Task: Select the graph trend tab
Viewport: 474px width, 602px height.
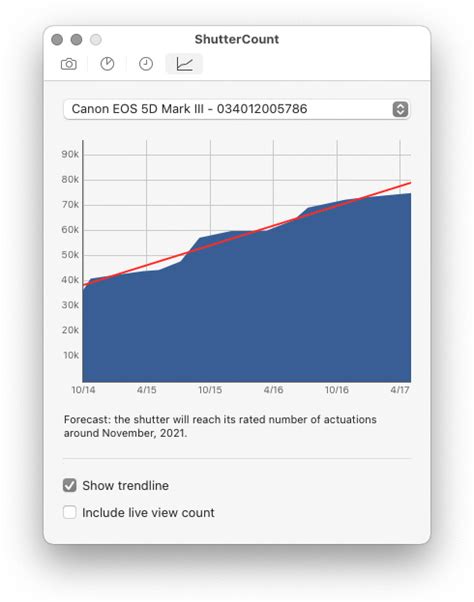Action: [x=184, y=64]
